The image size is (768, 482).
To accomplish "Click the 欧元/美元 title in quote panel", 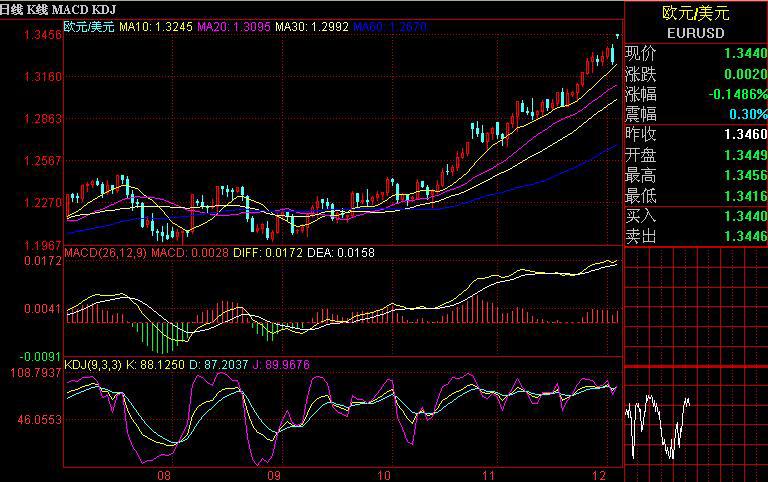I will click(x=696, y=13).
